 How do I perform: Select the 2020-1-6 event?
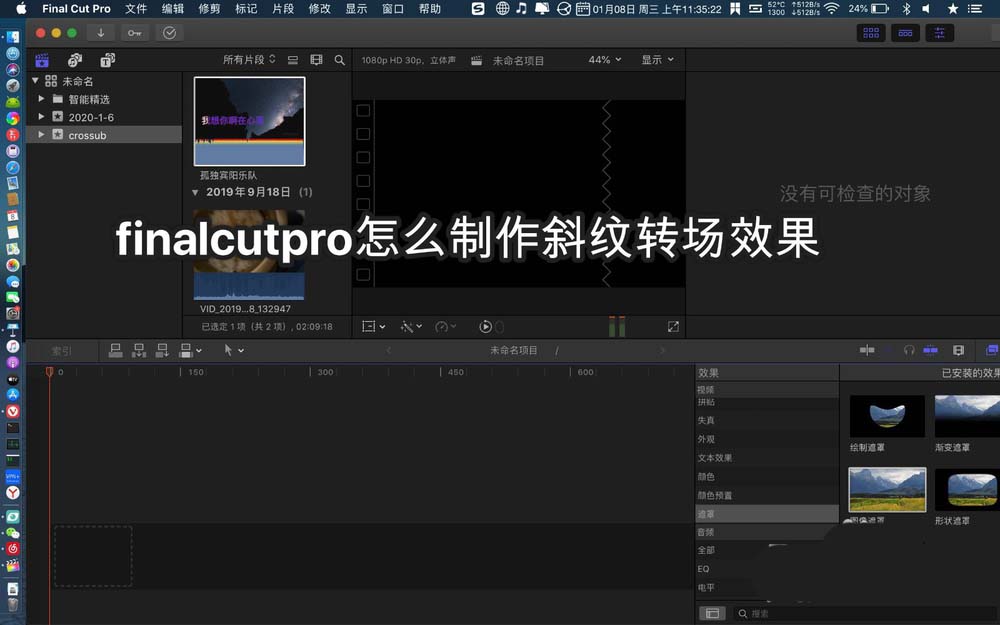pos(91,117)
